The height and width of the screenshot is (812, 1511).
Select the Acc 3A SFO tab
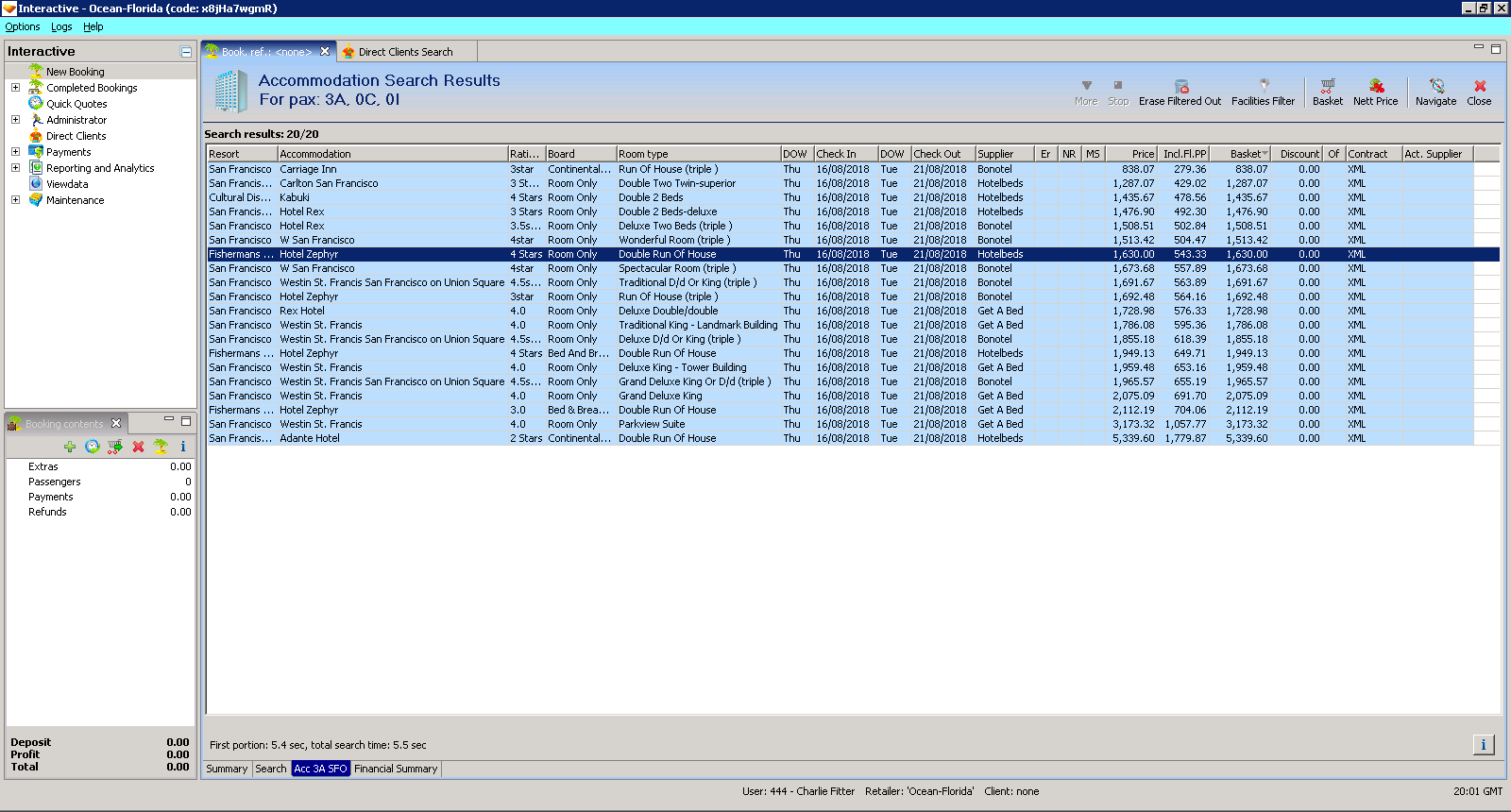320,769
